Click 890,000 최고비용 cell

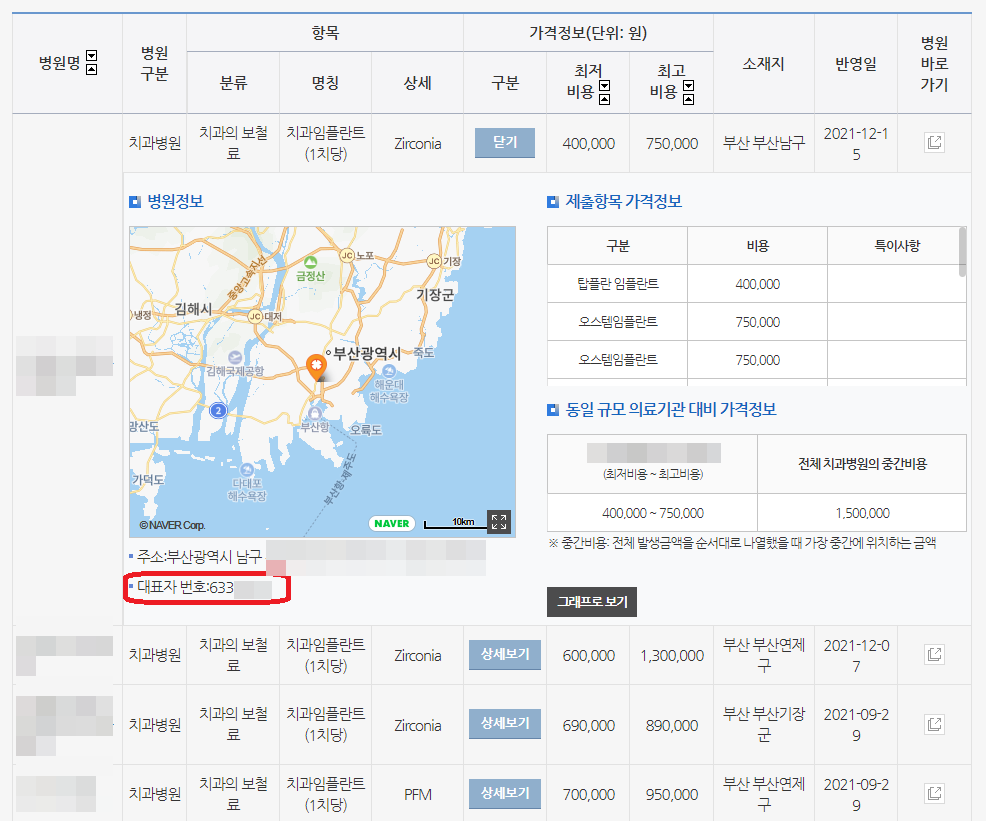[x=672, y=725]
